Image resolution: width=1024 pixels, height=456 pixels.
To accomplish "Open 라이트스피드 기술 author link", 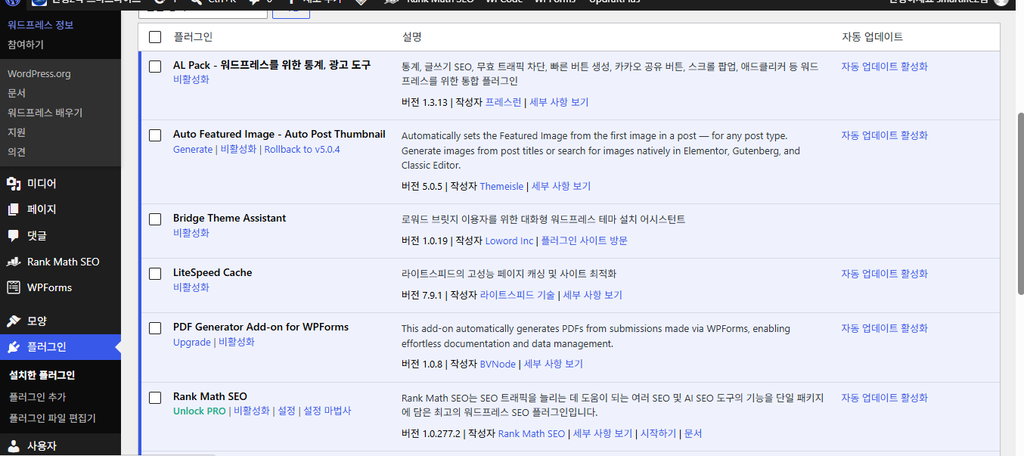I will pos(517,295).
